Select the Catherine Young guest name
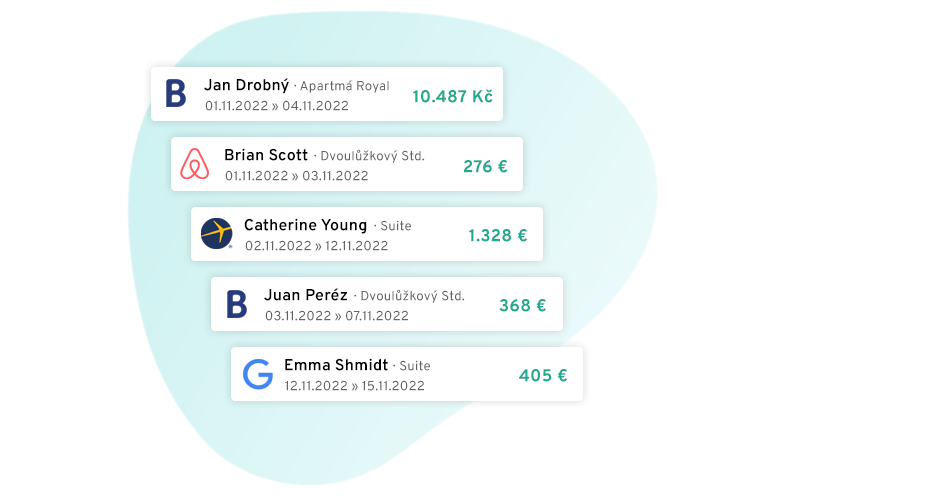Viewport: 950px width, 500px height. point(305,225)
